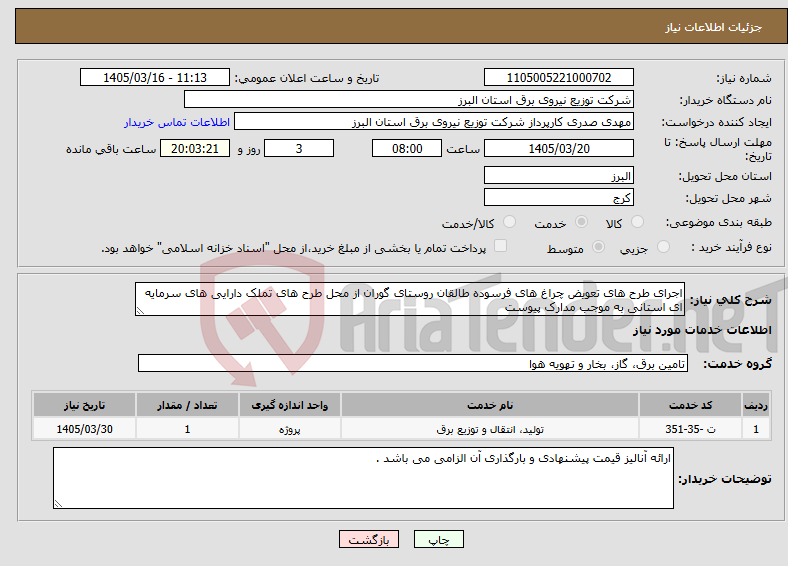Select the کالا/خدمت radio button
The image size is (788, 566).
510,222
